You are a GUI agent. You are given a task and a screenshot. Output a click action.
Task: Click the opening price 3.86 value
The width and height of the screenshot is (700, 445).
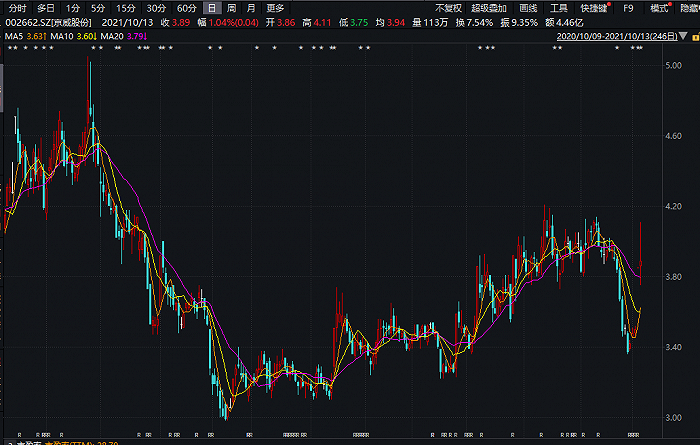pyautogui.click(x=286, y=23)
